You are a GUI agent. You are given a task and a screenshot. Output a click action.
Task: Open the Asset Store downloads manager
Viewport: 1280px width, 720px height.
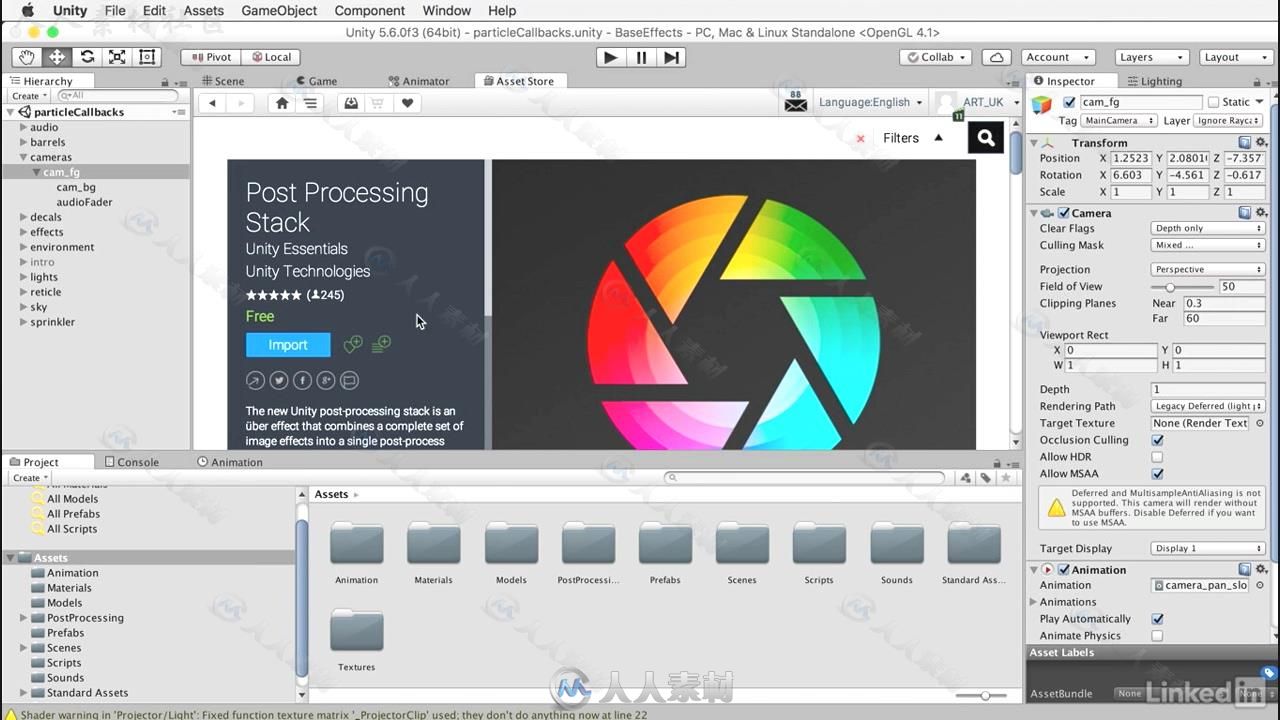coord(351,103)
